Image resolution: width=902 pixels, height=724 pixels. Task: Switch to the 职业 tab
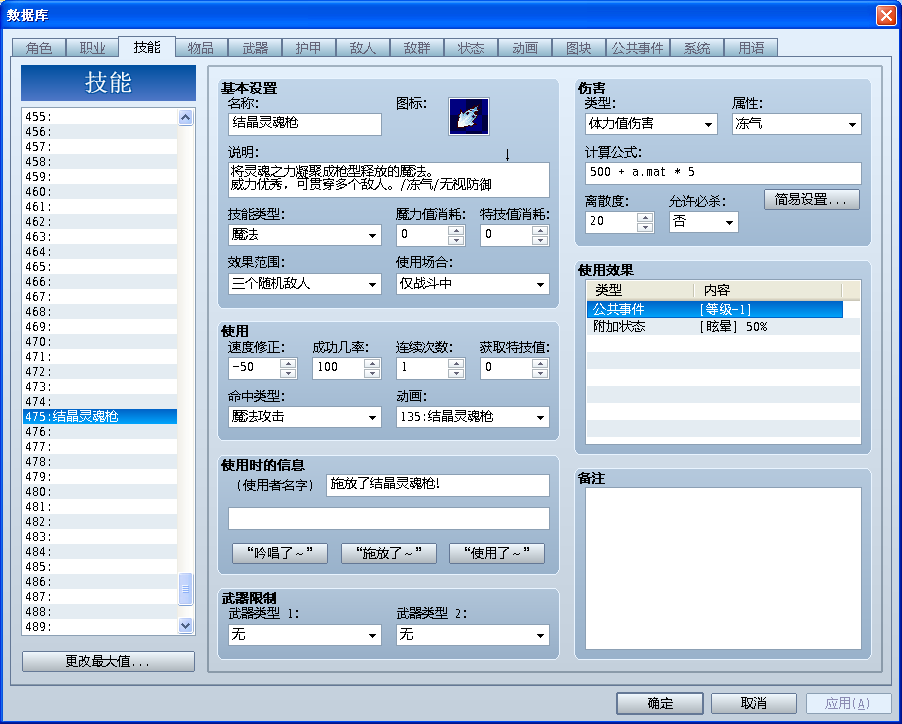click(93, 48)
